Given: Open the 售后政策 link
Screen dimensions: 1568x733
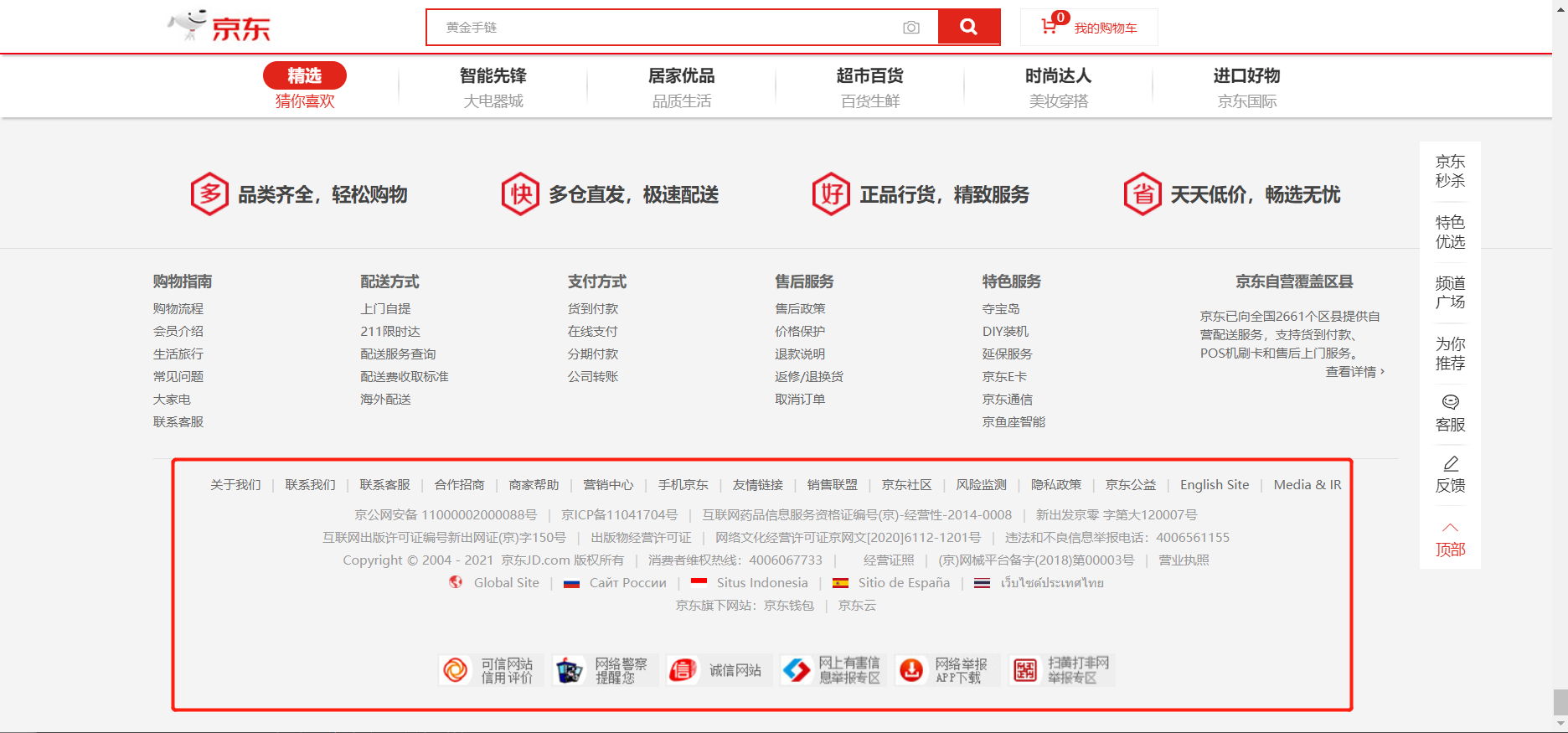Looking at the screenshot, I should pos(800,309).
